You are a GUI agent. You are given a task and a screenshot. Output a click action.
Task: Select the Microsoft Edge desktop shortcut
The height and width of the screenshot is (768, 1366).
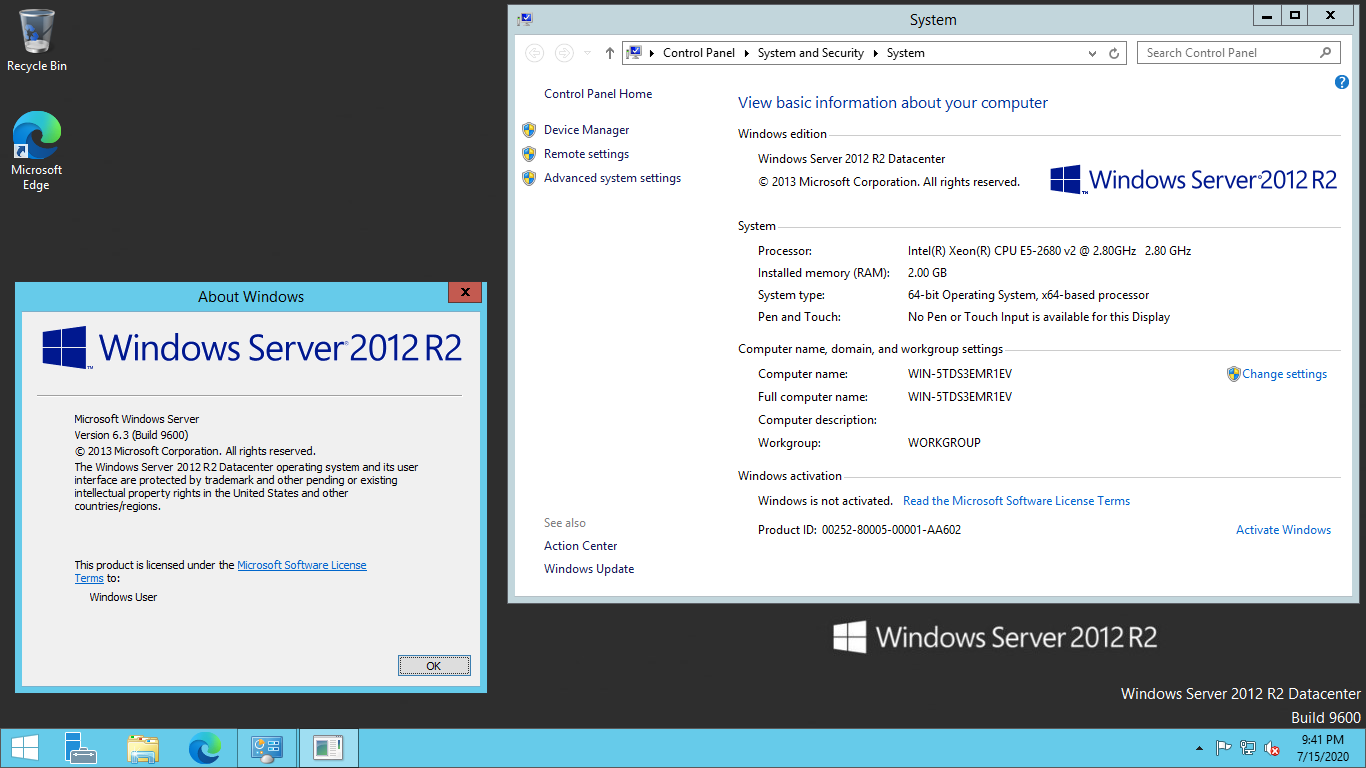[37, 151]
